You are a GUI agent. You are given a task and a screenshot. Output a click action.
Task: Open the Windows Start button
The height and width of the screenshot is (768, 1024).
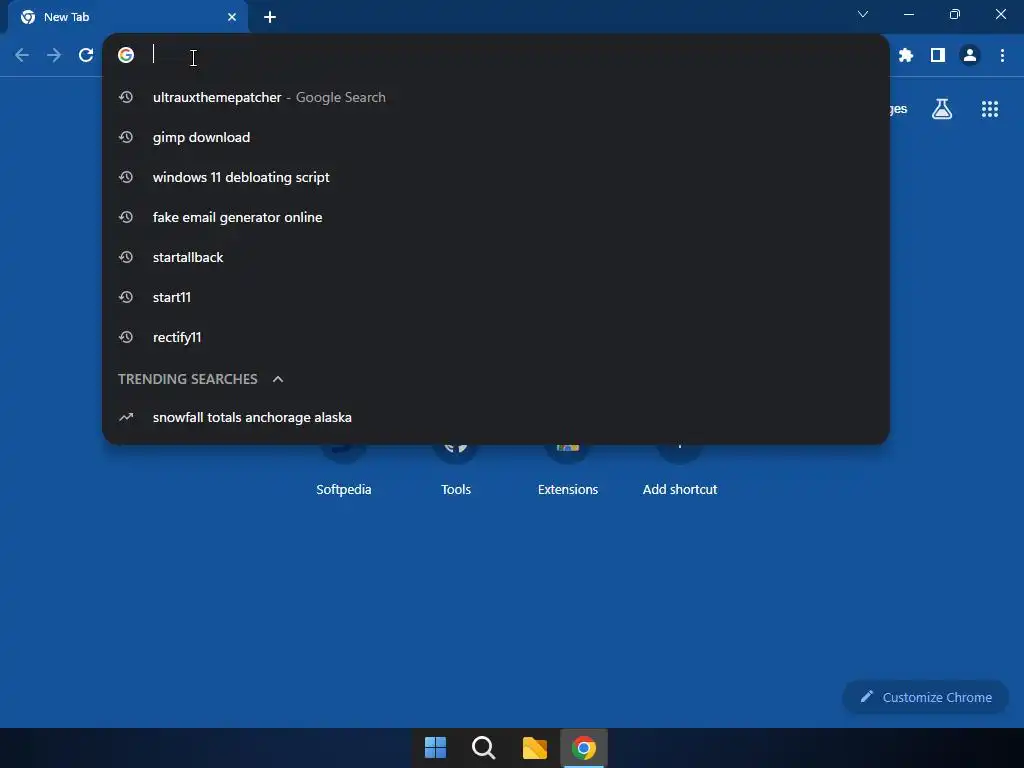tap(436, 748)
